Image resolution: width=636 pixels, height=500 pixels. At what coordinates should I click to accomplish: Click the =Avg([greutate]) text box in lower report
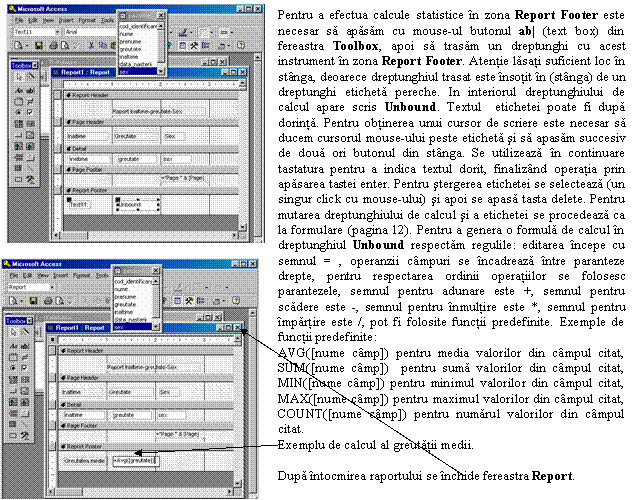click(x=135, y=459)
